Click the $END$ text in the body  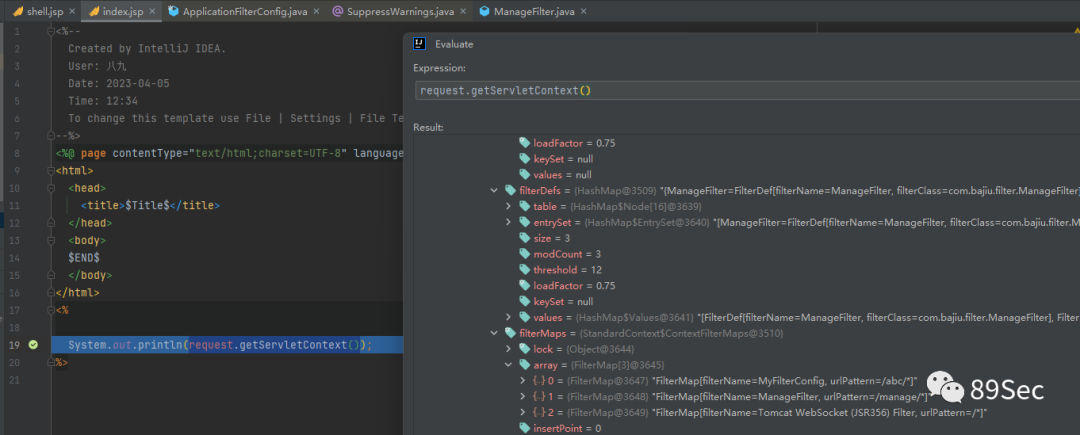(83, 257)
